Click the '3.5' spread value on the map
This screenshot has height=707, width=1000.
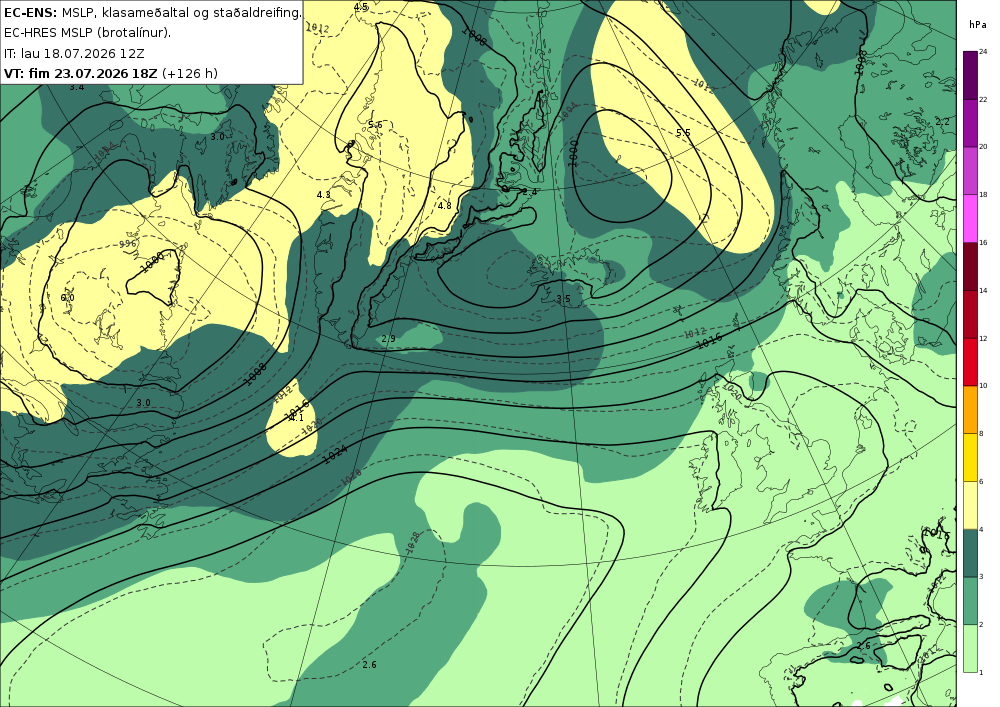click(x=563, y=299)
